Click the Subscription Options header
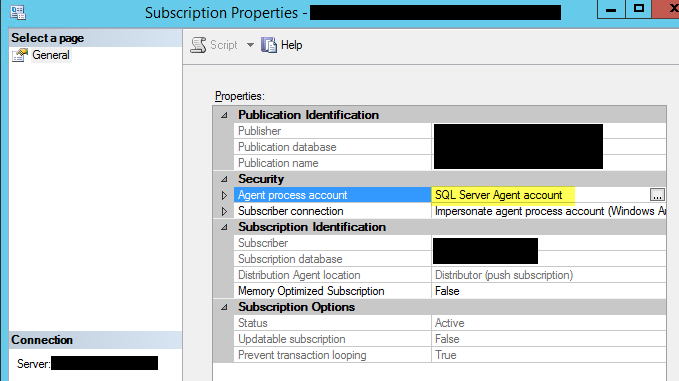Image resolution: width=679 pixels, height=381 pixels. pyautogui.click(x=296, y=307)
